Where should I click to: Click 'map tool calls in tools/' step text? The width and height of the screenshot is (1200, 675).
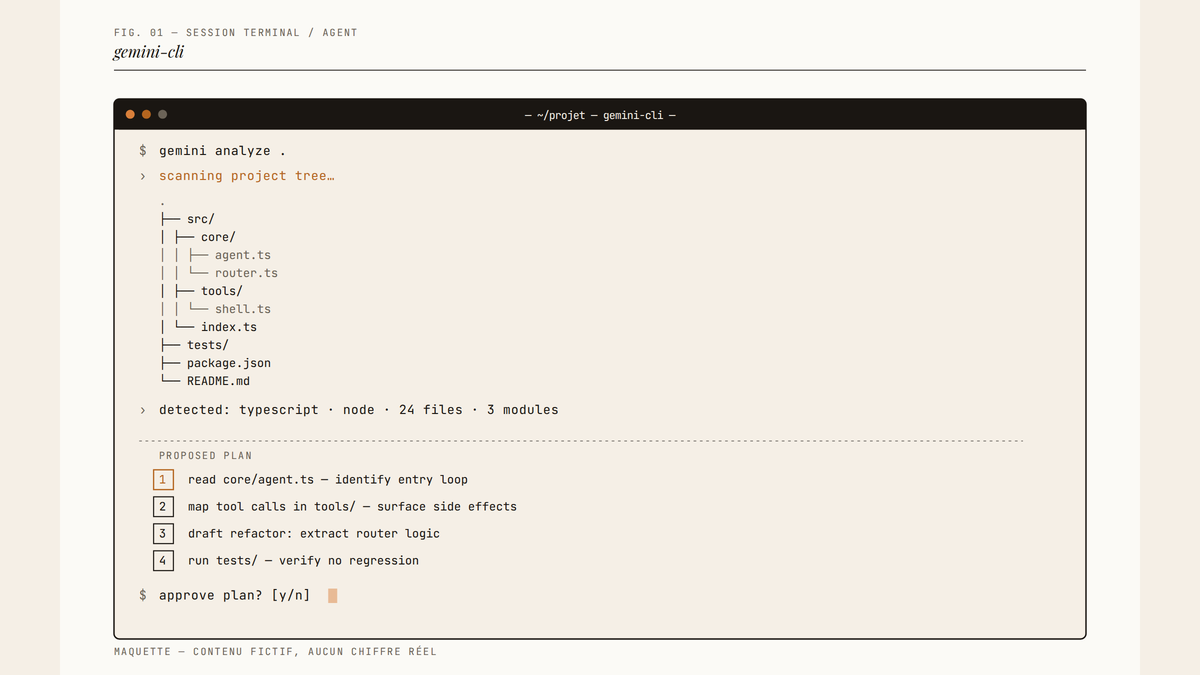tap(352, 507)
